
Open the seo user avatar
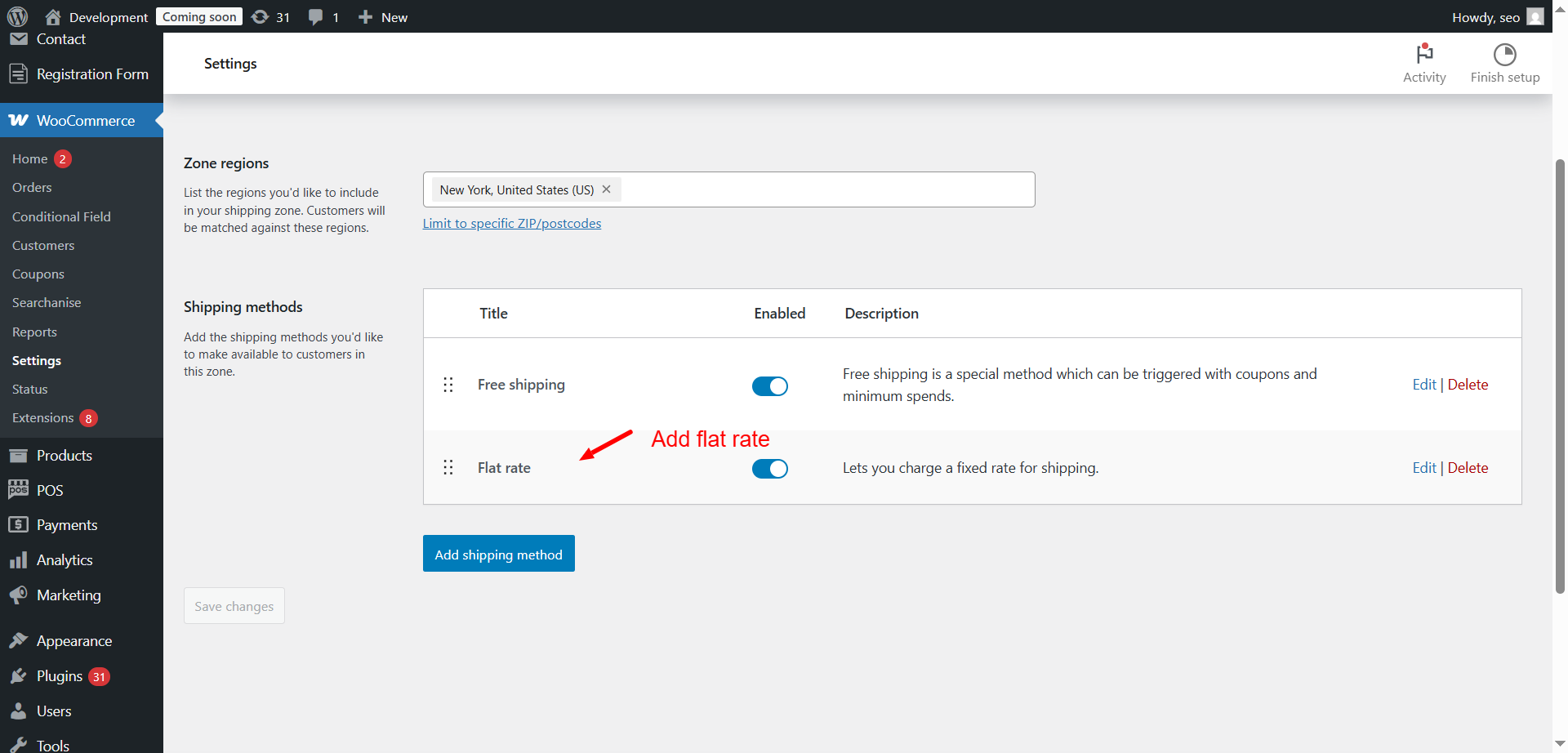tap(1535, 16)
